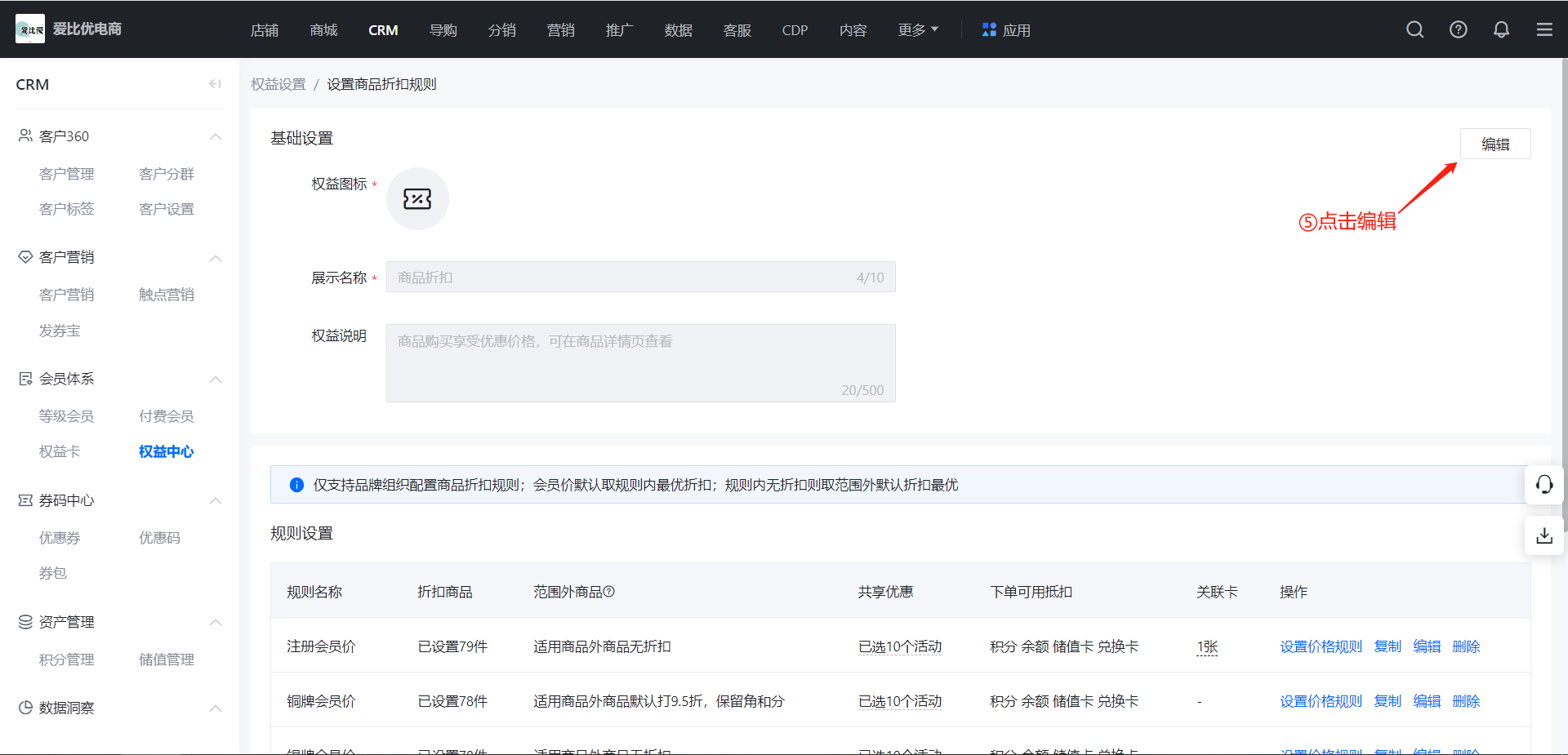1568x755 pixels.
Task: Click the 展示名称 input field
Action: (641, 277)
